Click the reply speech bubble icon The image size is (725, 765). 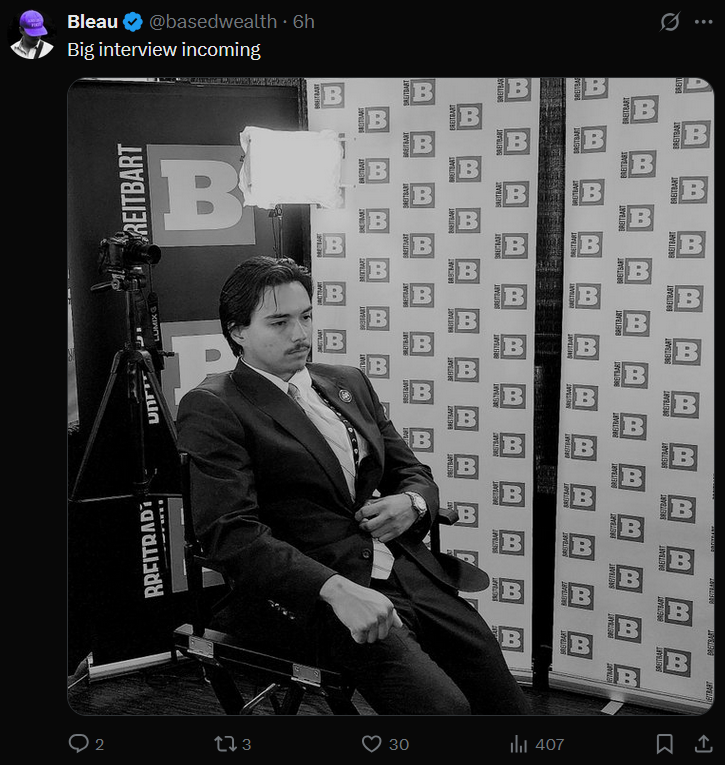tap(79, 744)
